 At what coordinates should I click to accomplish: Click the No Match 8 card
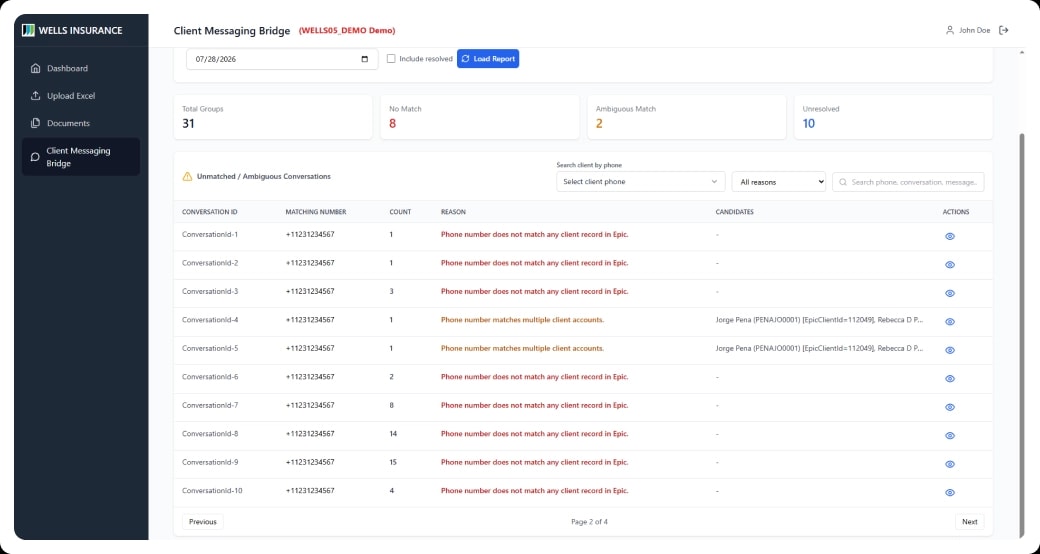coord(480,117)
